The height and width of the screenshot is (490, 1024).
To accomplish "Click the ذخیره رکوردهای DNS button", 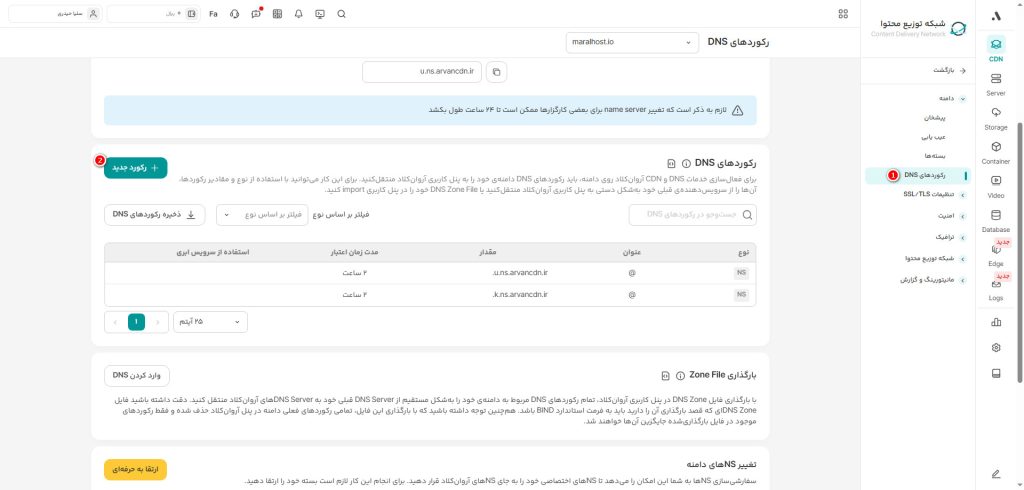I will [155, 214].
